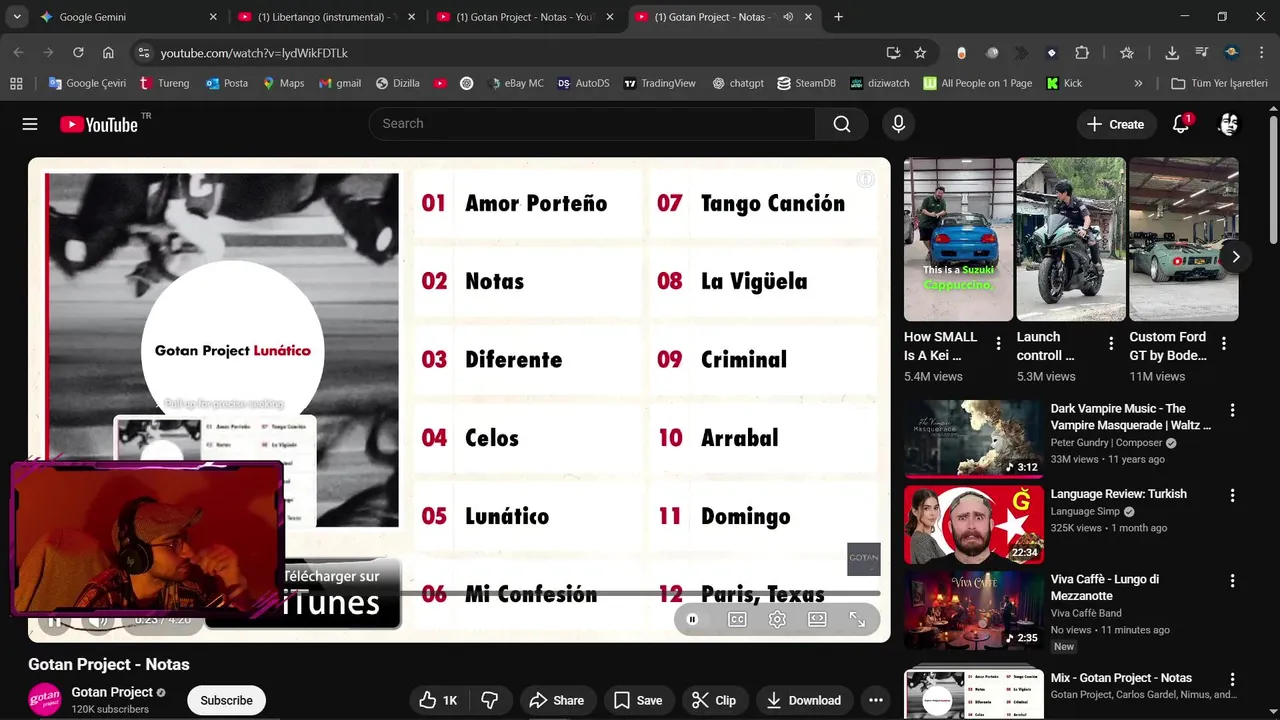This screenshot has width=1280, height=720.
Task: Seek on the video progress bar
Action: [x=460, y=593]
